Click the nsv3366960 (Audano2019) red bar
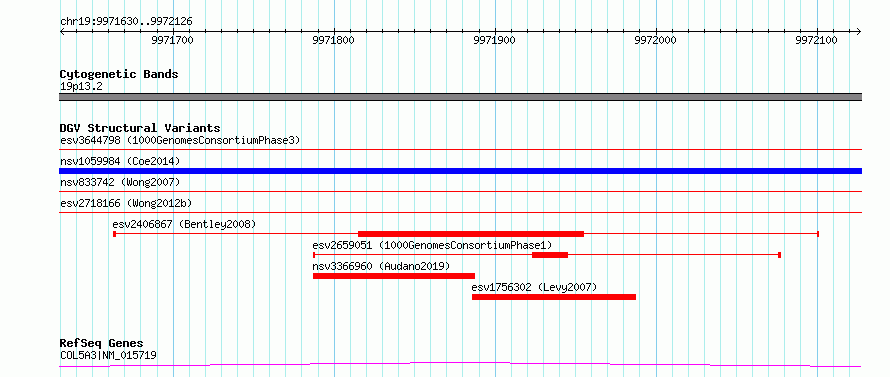 pos(394,276)
